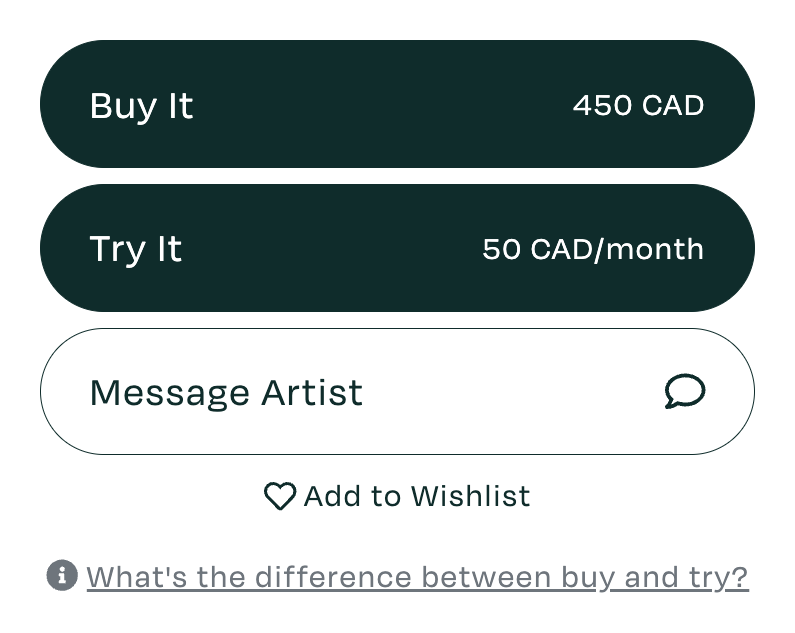Click the heart icon beside Add to Wishlist
Screen dimensions: 795x633
pyautogui.click(x=280, y=496)
